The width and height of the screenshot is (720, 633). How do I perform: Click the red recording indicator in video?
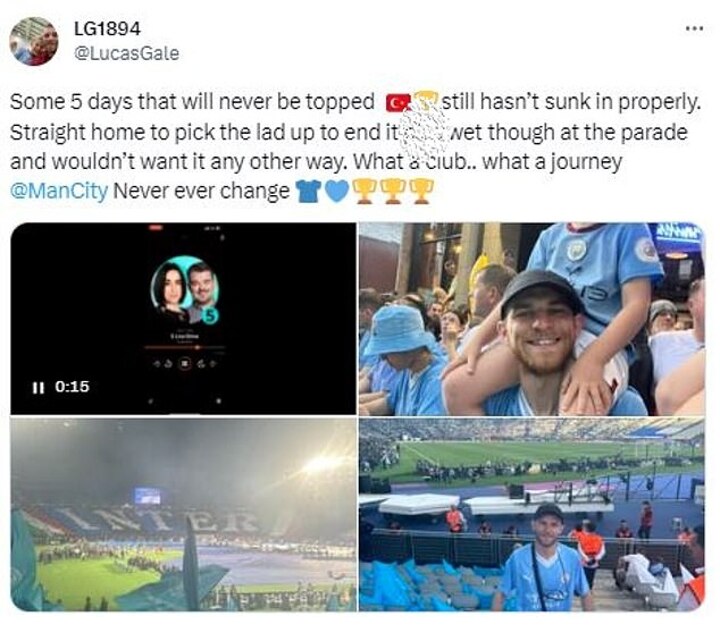[x=156, y=227]
